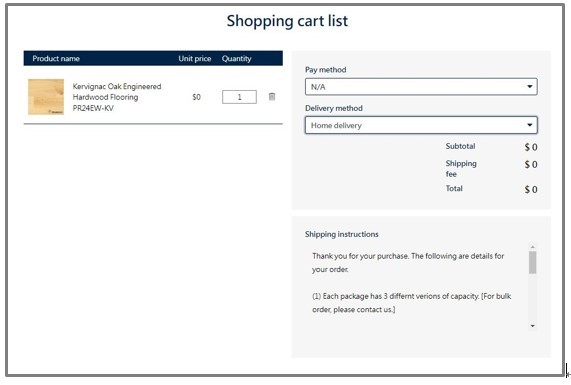Click the Product name column header

[56, 59]
